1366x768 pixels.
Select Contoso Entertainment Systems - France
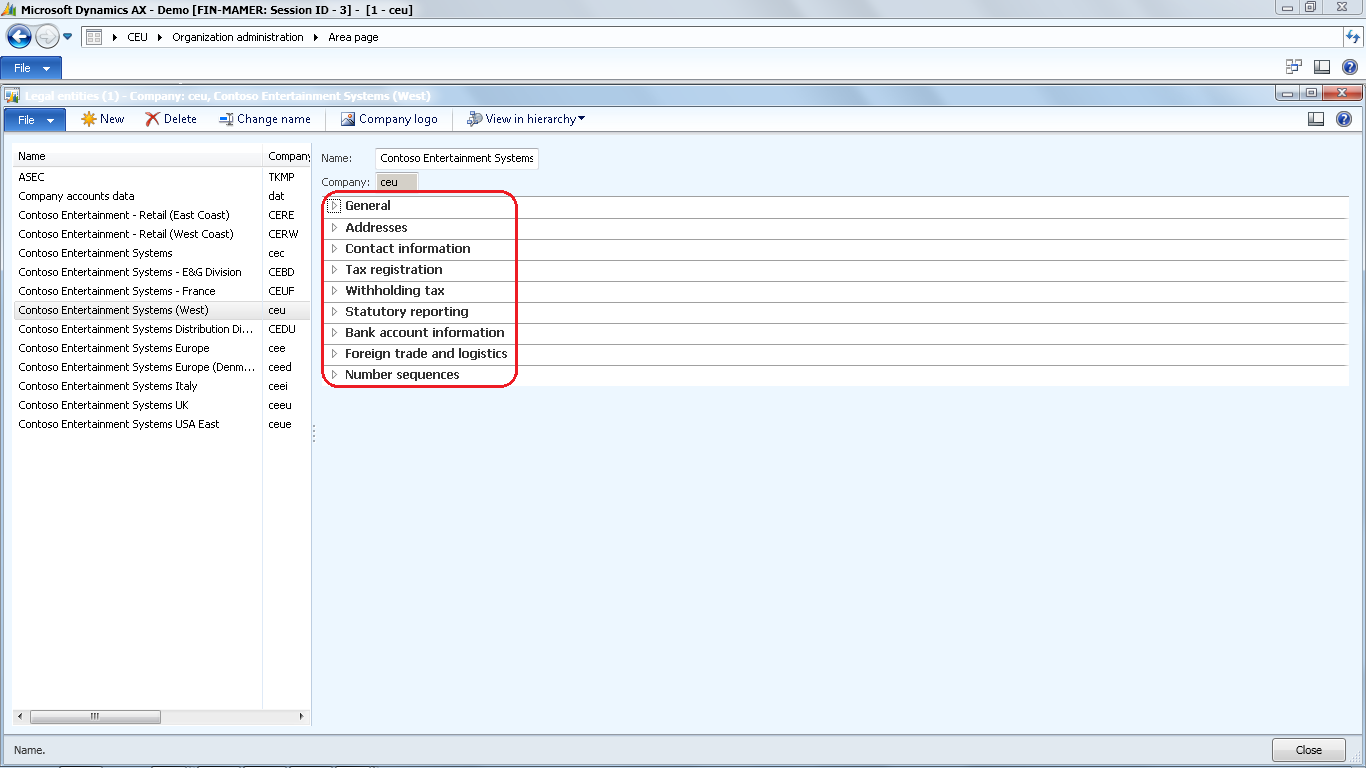pyautogui.click(x=162, y=291)
